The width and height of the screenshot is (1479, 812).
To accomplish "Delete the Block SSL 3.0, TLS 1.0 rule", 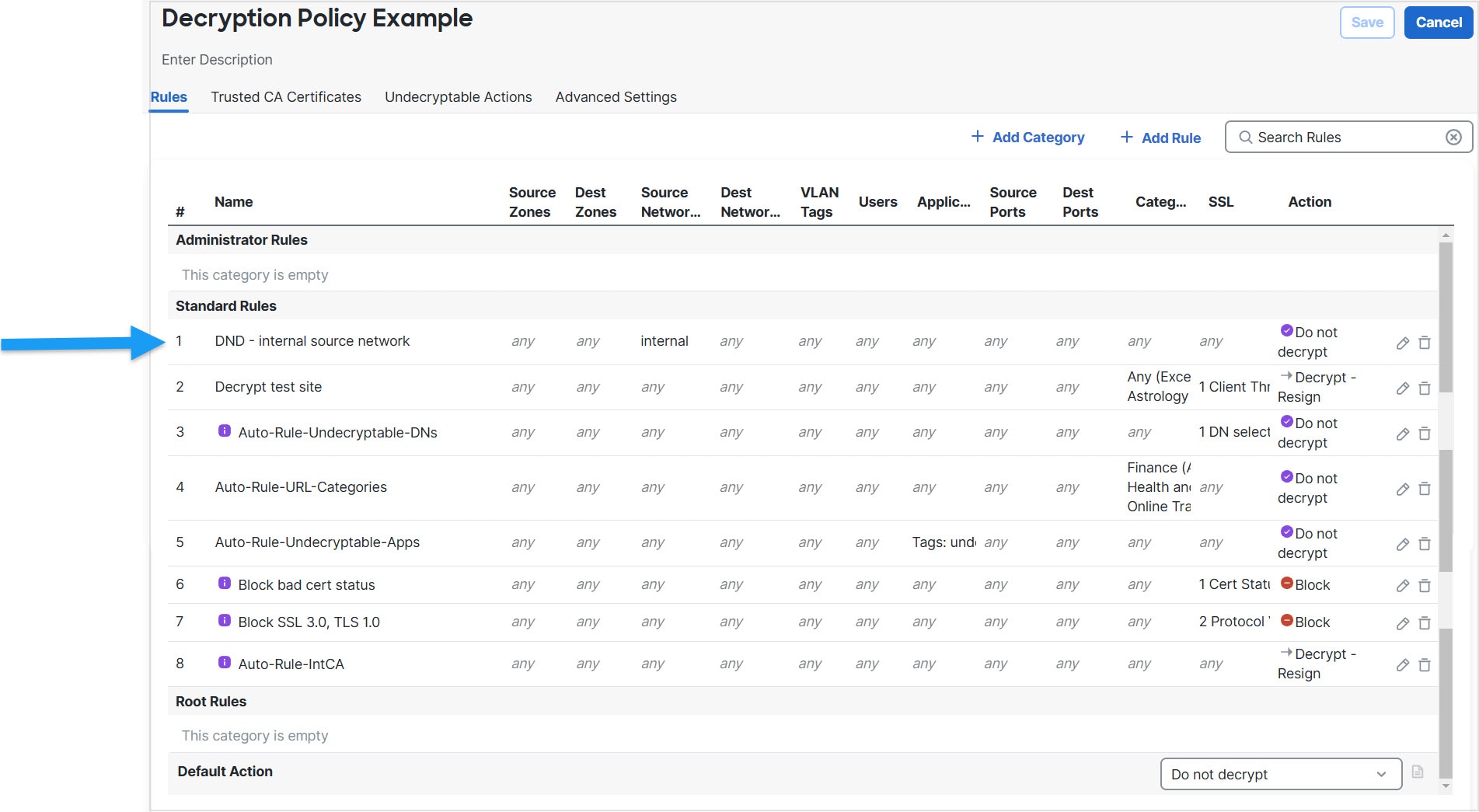I will (x=1425, y=623).
